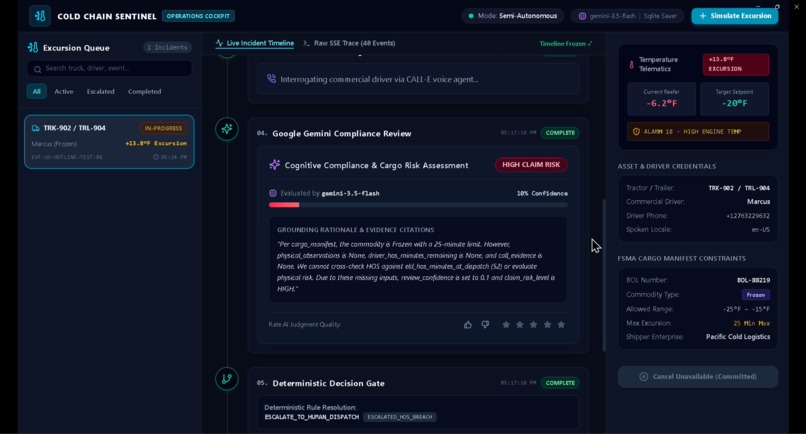Switch to Live Incident Timeline tab

tap(255, 43)
